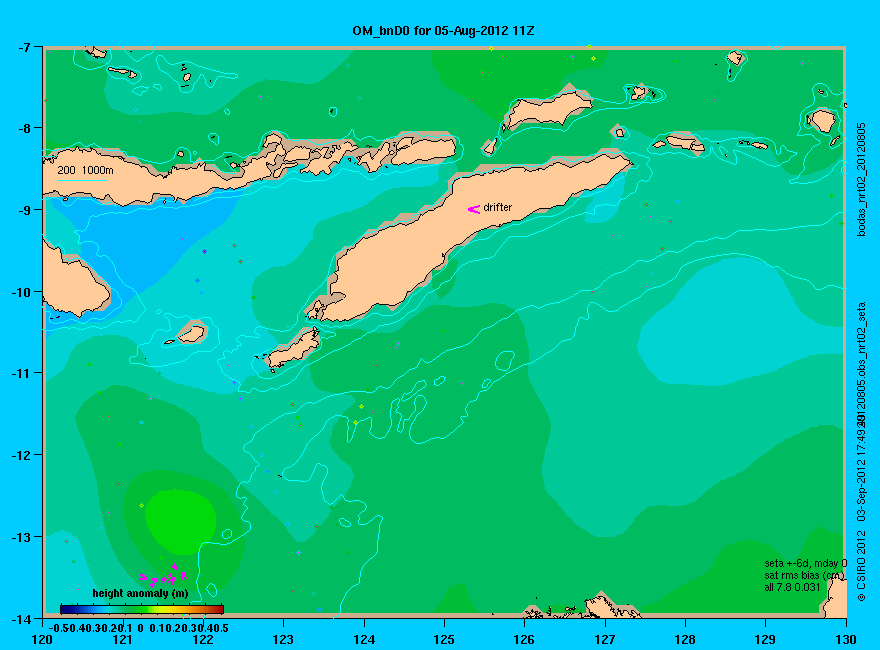Click the longitude axis label '124'
Screen dimensions: 880x650
(364, 639)
